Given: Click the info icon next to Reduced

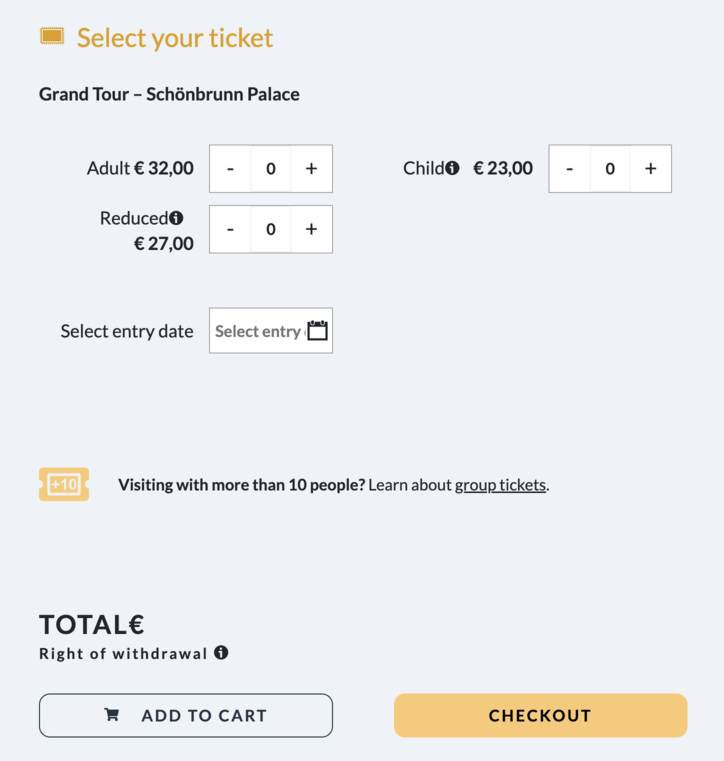Looking at the screenshot, I should [x=176, y=218].
